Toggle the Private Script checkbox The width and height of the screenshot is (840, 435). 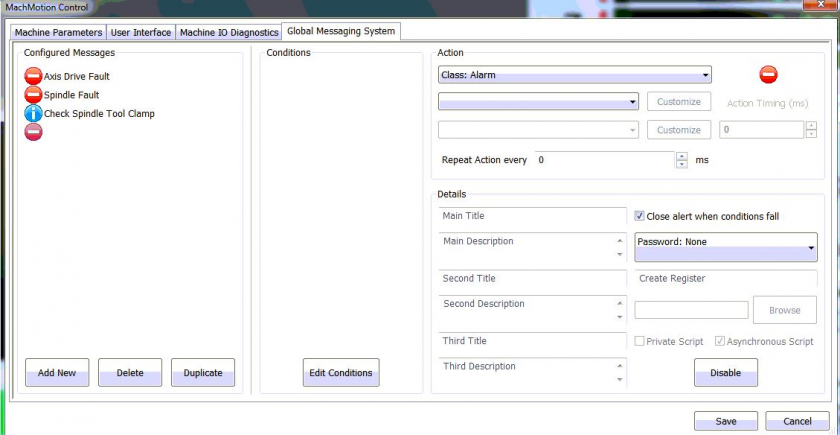(x=639, y=341)
